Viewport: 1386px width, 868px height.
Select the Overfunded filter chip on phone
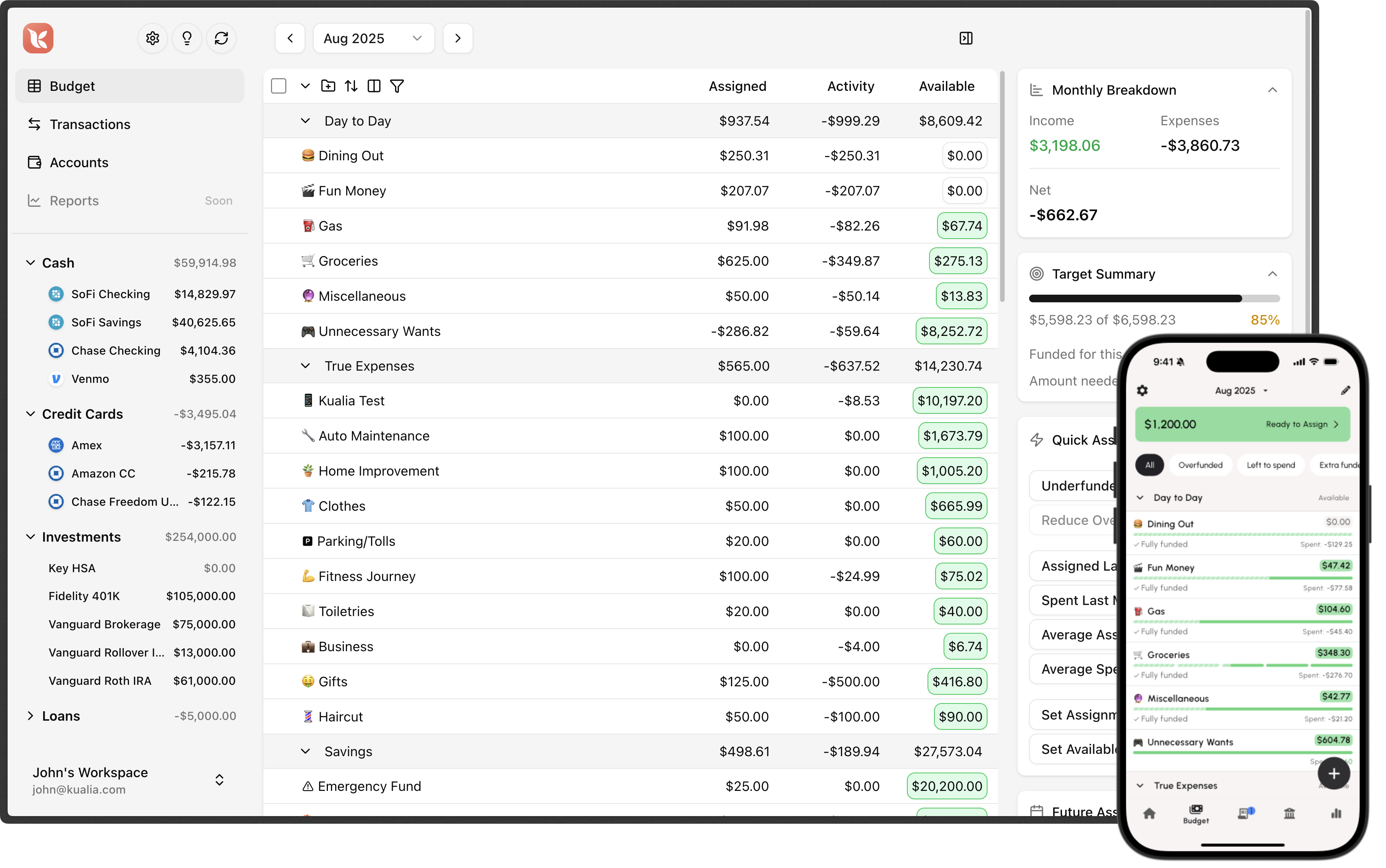click(x=1200, y=465)
